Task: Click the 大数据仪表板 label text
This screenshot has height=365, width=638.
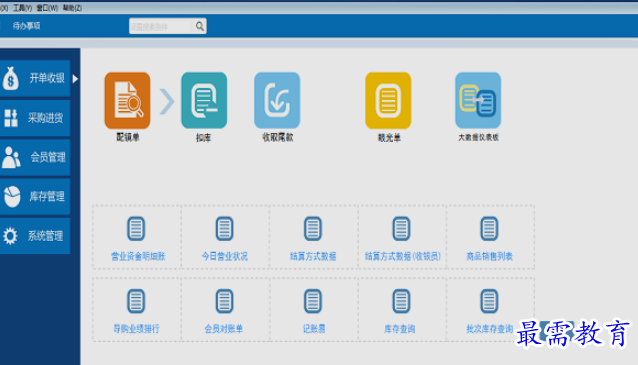Action: (478, 138)
